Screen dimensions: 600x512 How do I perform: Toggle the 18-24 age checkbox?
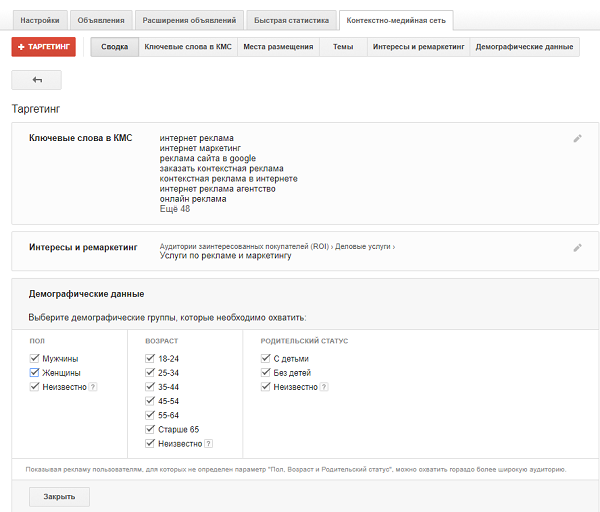[x=150, y=358]
